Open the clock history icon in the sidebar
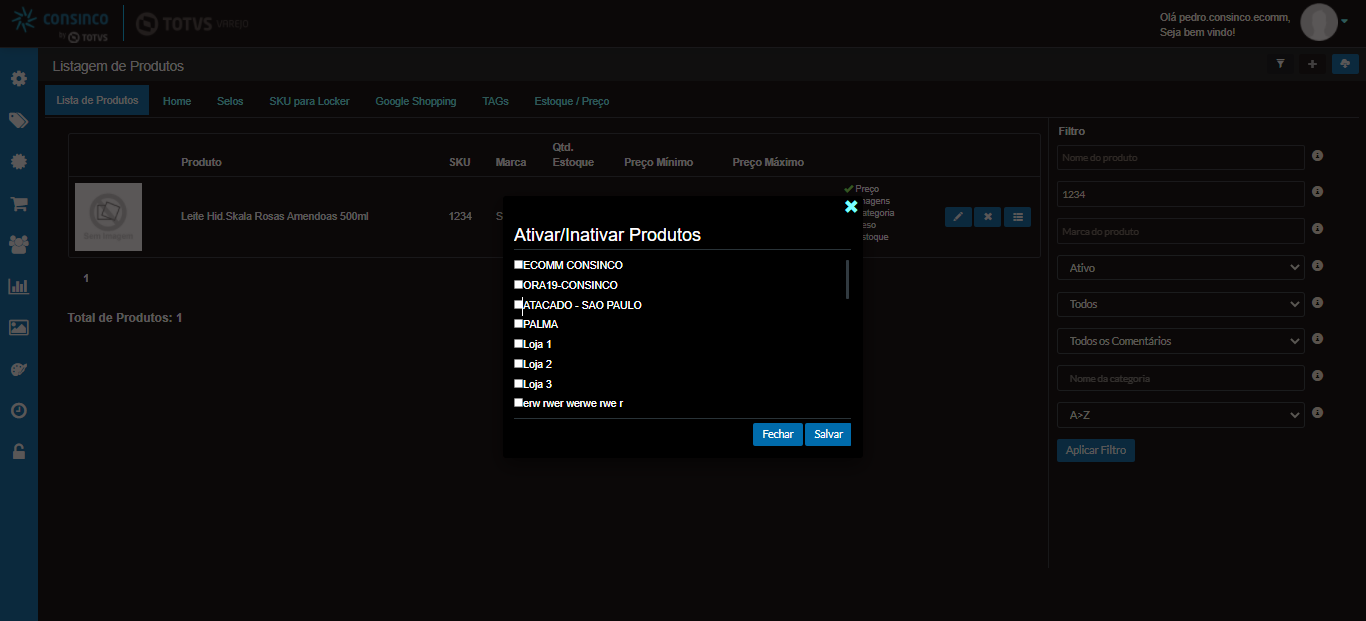Viewport: 1366px width, 621px height. tap(18, 410)
